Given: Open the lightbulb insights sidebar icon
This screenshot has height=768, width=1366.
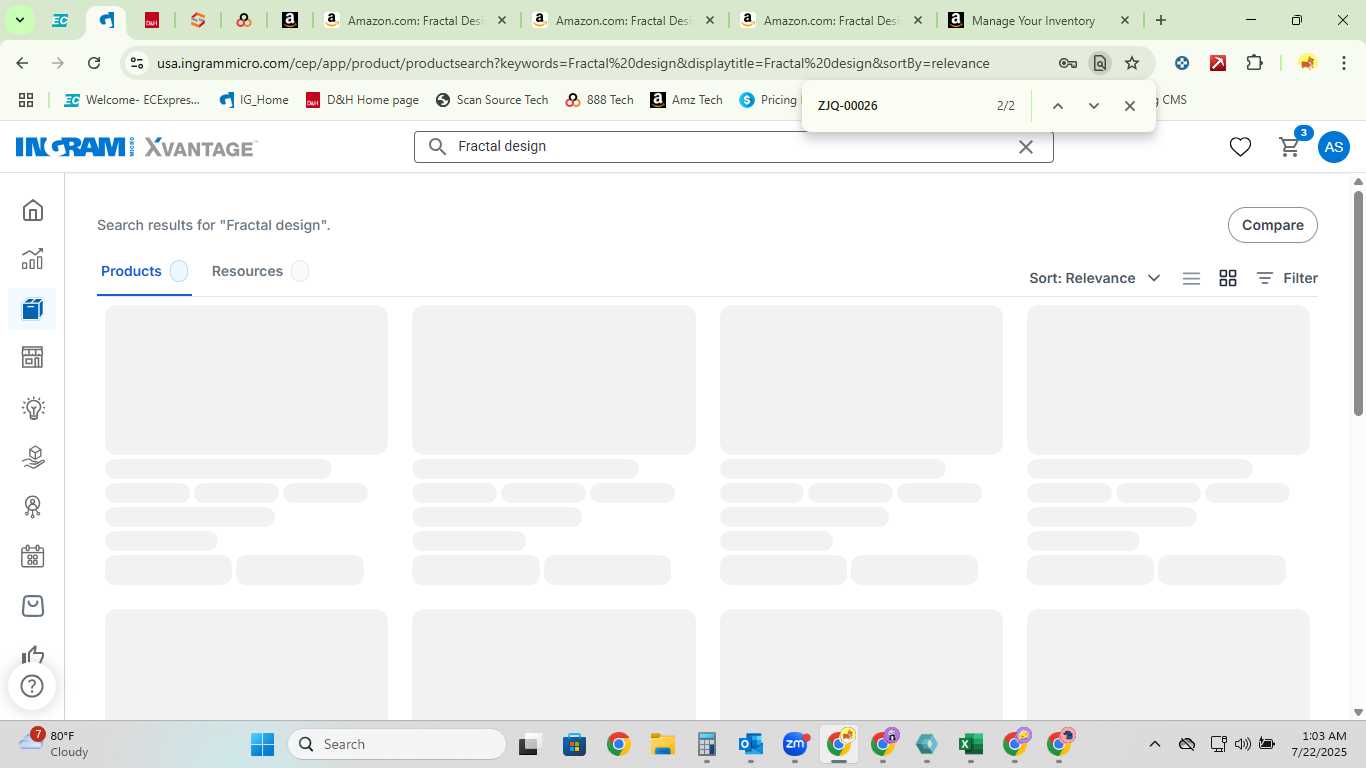Looking at the screenshot, I should pyautogui.click(x=32, y=408).
